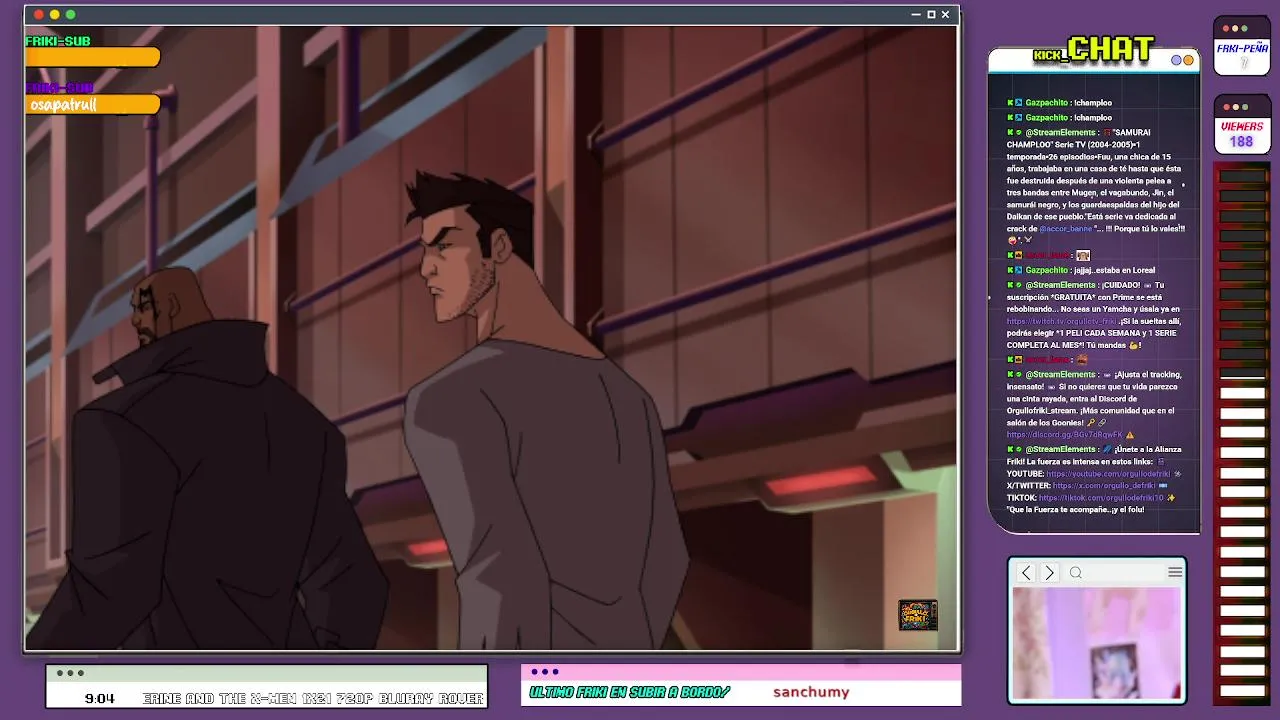Open the discord.gg invite link in chat

(x=1064, y=435)
